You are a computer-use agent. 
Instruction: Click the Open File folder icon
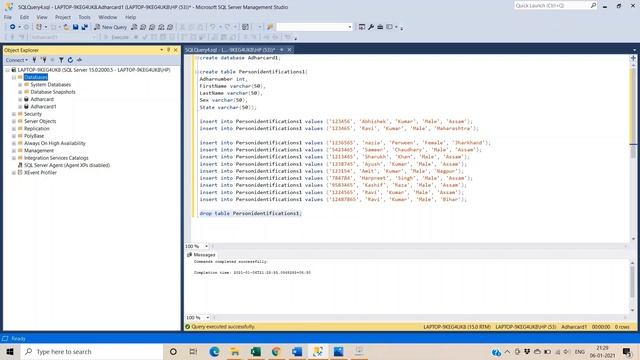[x=66, y=27]
